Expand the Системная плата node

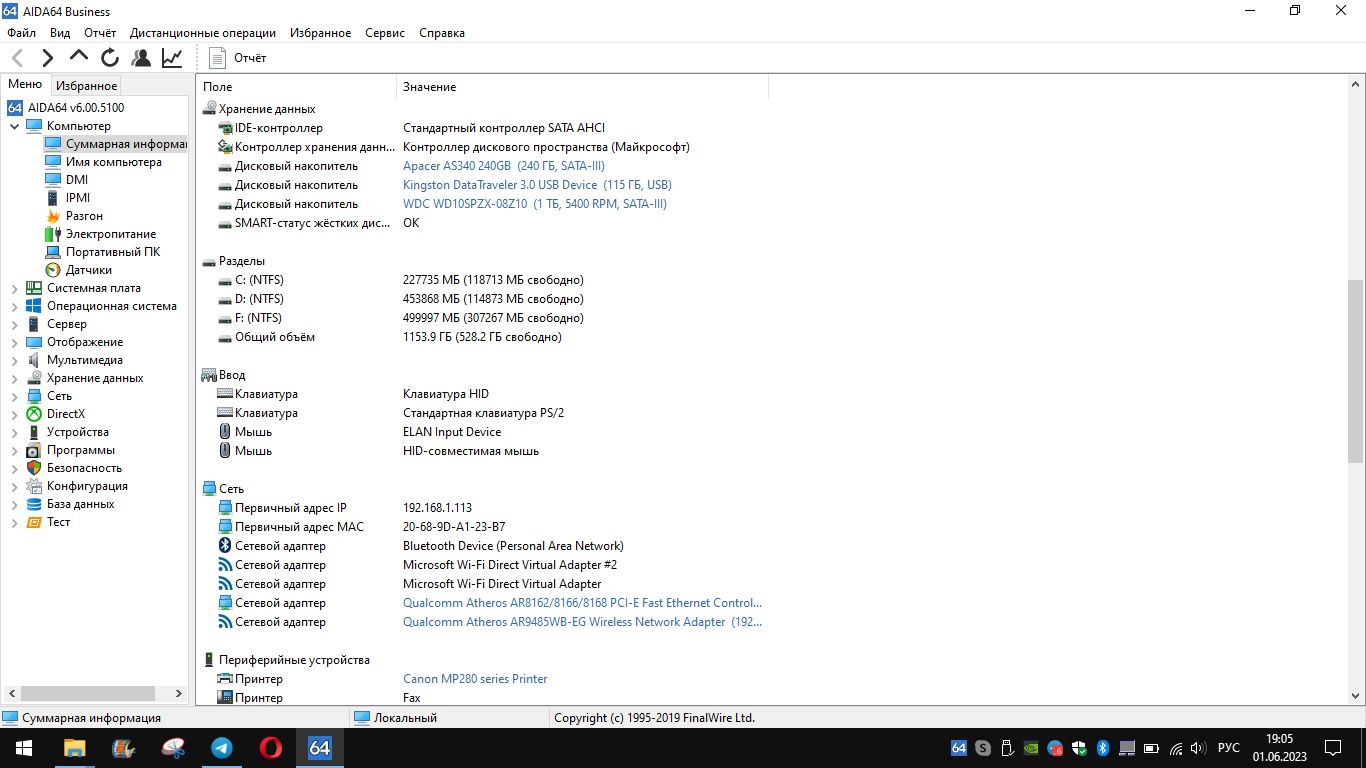tap(14, 288)
